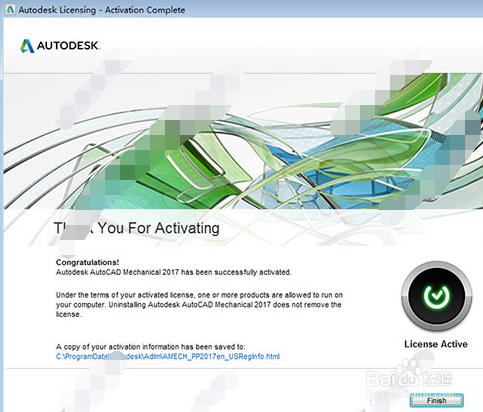483x412 pixels.
Task: Click the Autodesk icon in title bar
Action: point(10,10)
